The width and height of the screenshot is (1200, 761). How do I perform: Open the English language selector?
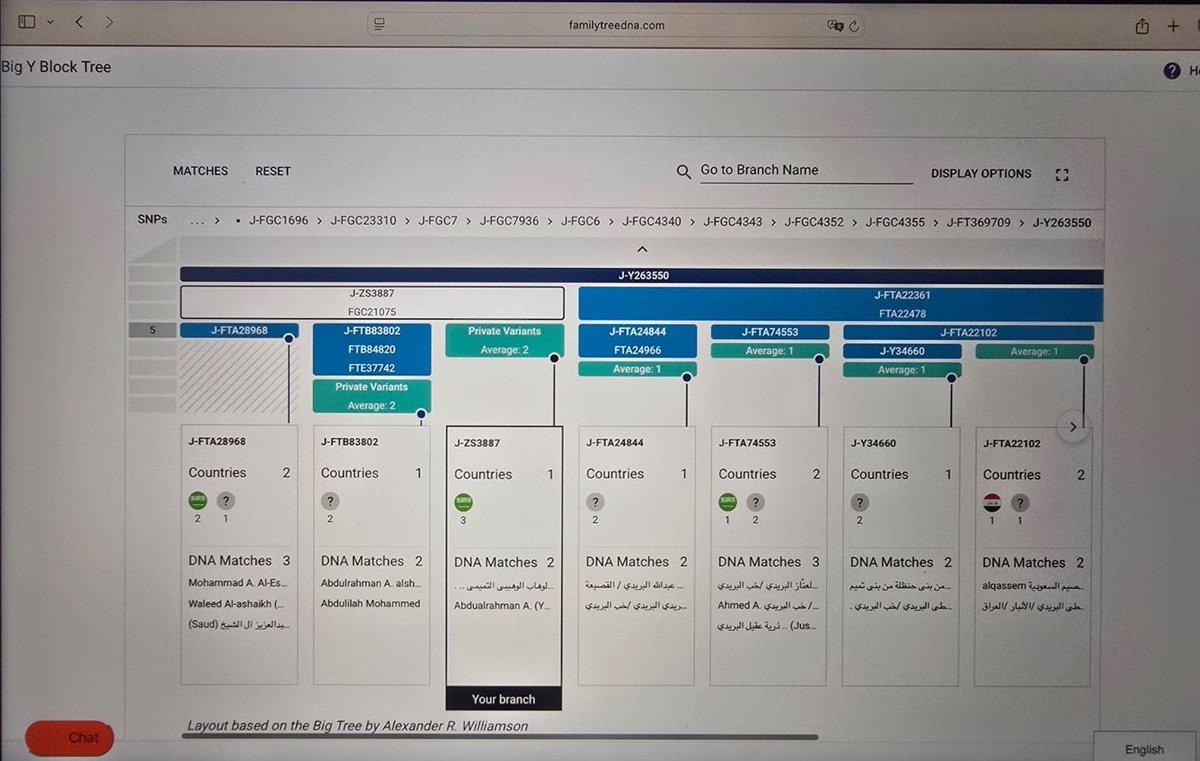(1145, 749)
